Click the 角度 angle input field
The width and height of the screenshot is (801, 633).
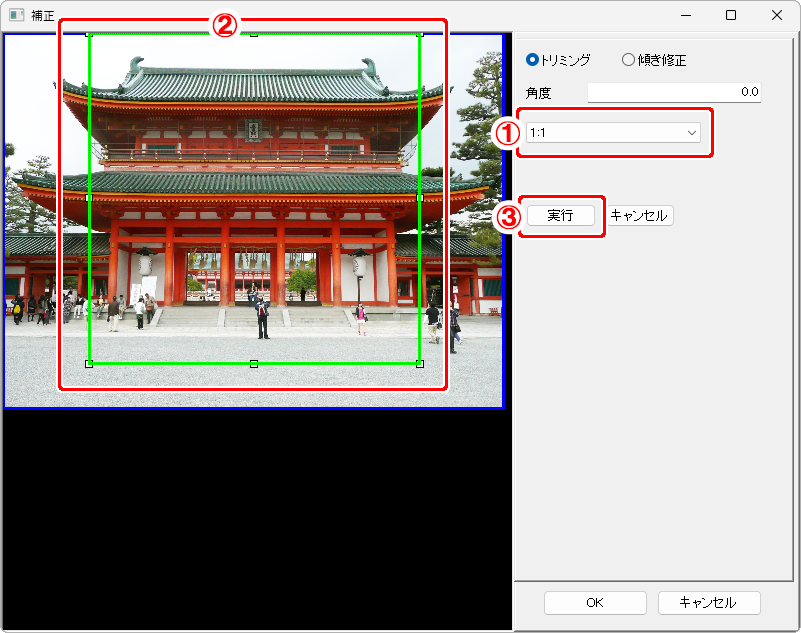pyautogui.click(x=674, y=92)
